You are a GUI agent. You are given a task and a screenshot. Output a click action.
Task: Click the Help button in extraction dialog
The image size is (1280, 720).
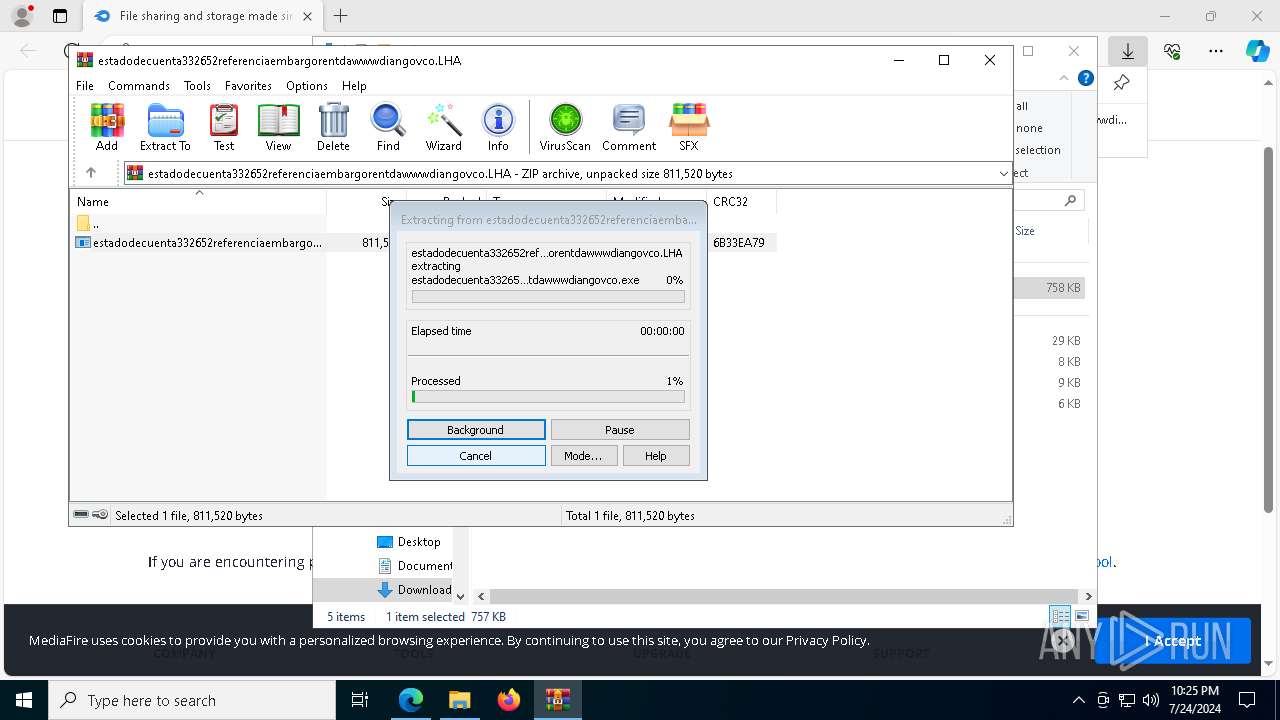tap(656, 456)
